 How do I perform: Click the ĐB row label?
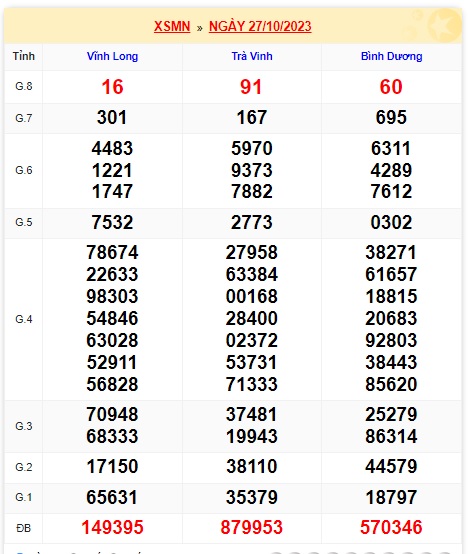pos(23,528)
